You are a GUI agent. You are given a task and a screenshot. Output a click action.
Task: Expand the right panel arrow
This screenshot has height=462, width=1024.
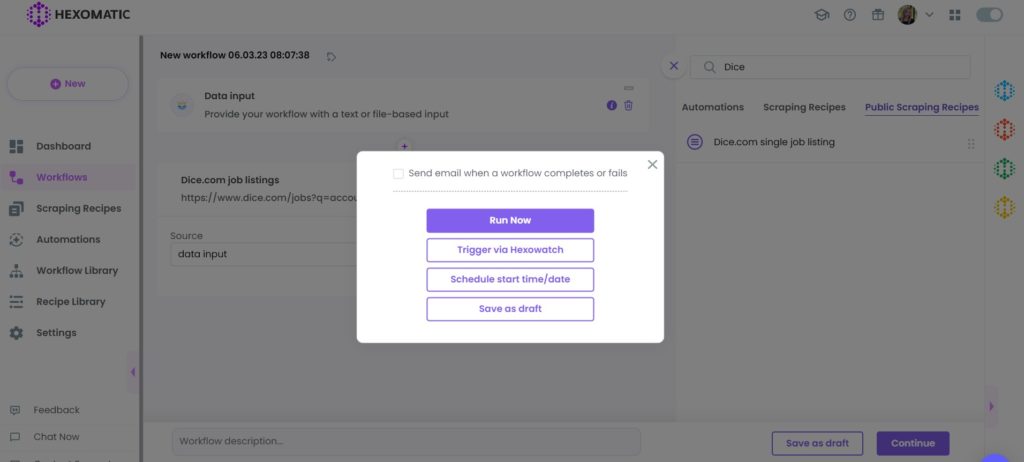(991, 406)
